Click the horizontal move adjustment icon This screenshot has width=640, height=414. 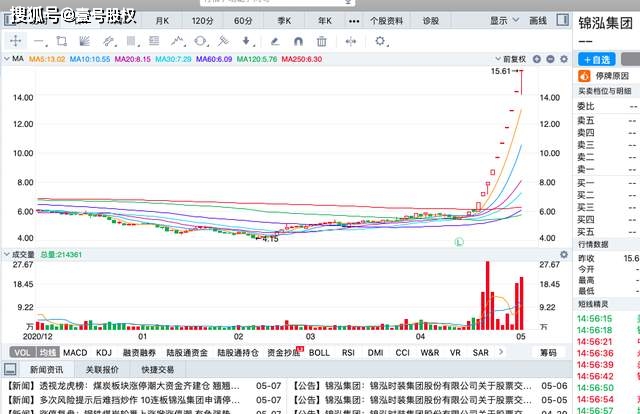coord(351,41)
